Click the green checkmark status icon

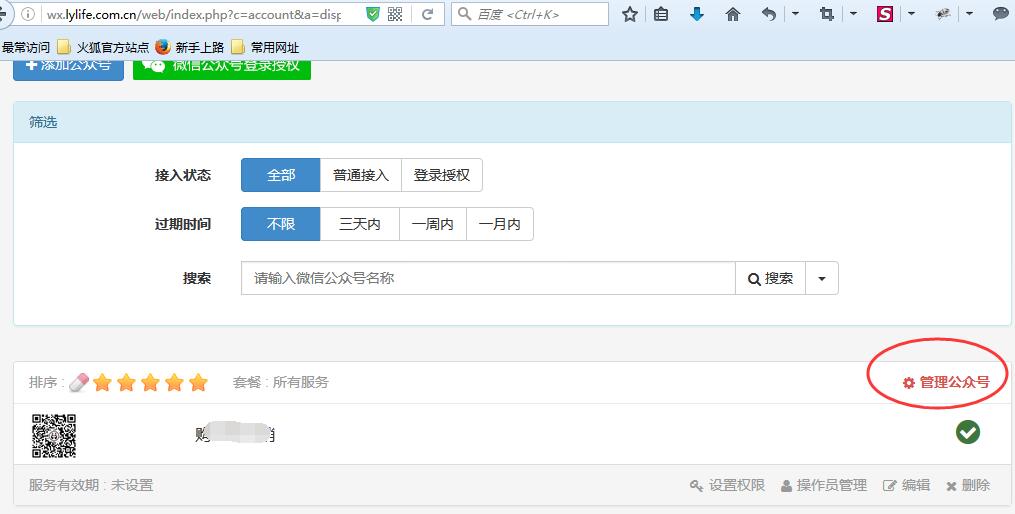click(967, 432)
